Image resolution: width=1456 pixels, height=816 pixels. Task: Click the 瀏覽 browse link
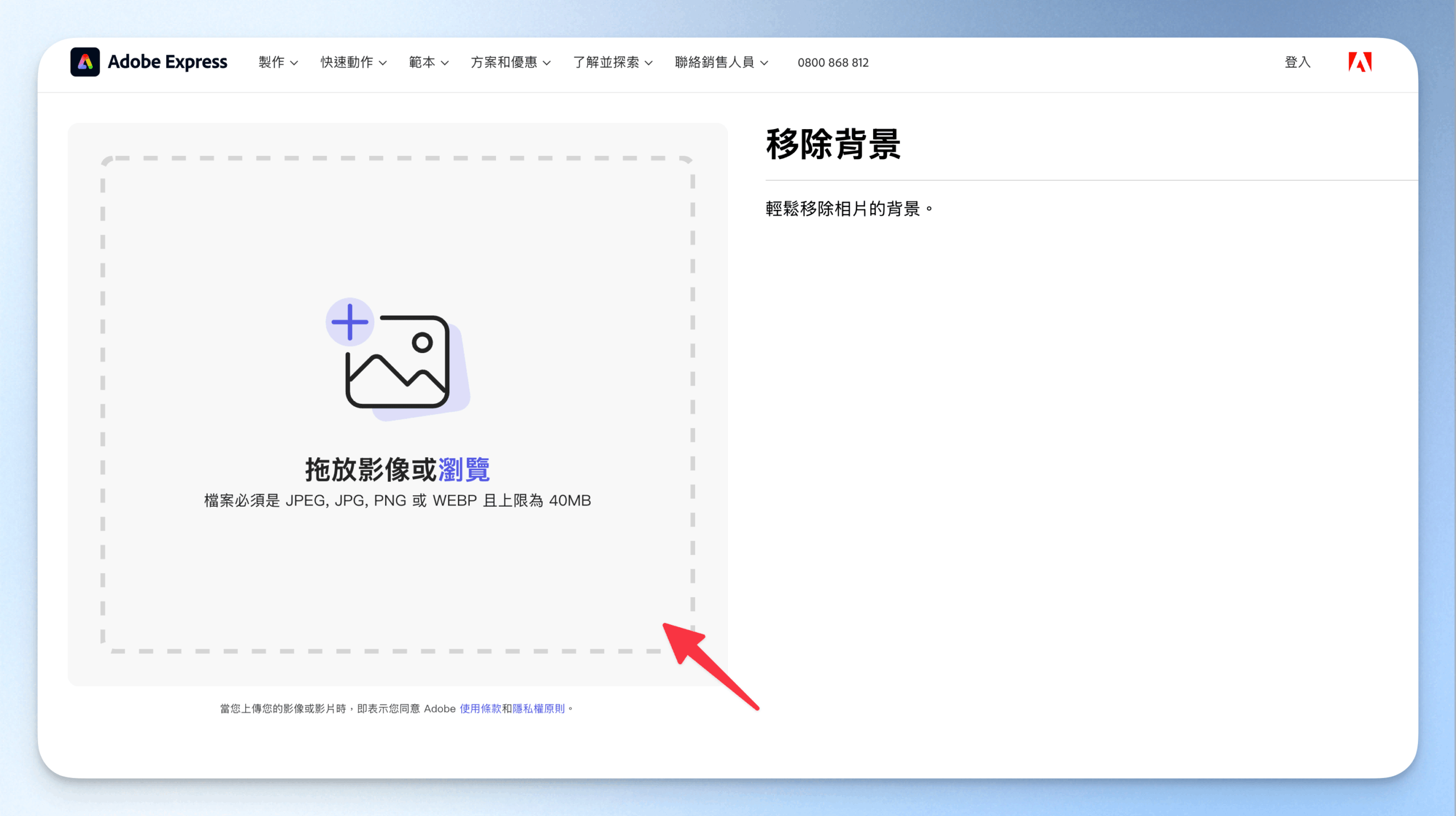(x=464, y=470)
